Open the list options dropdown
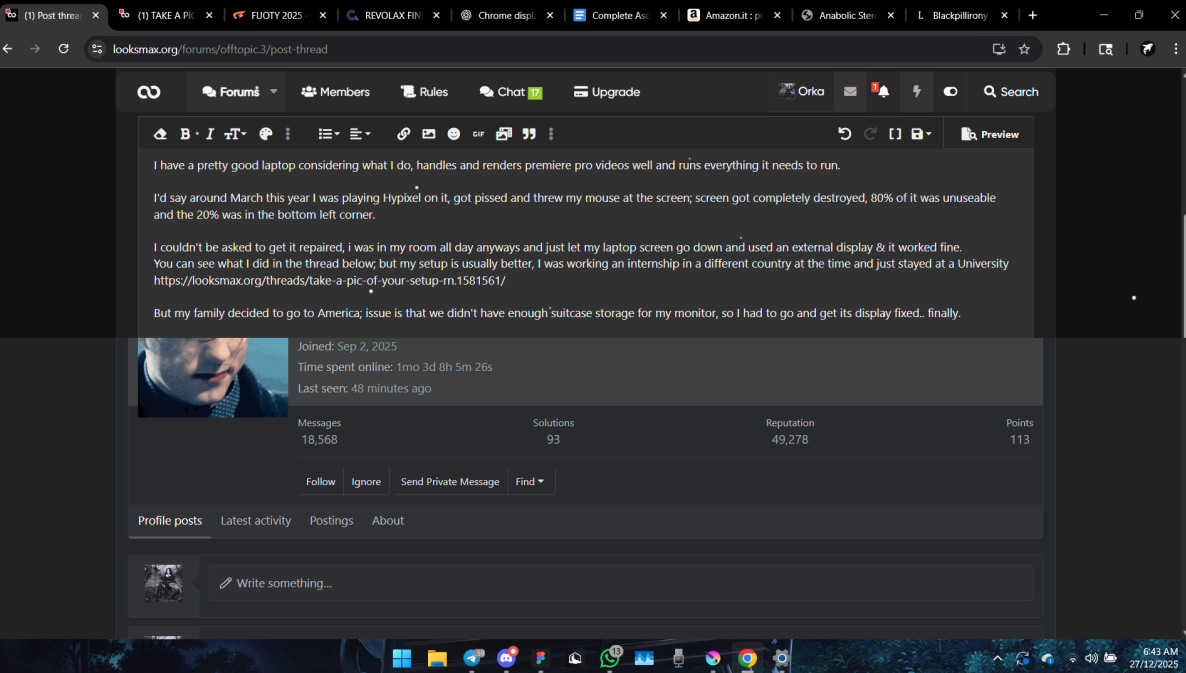 [x=328, y=134]
